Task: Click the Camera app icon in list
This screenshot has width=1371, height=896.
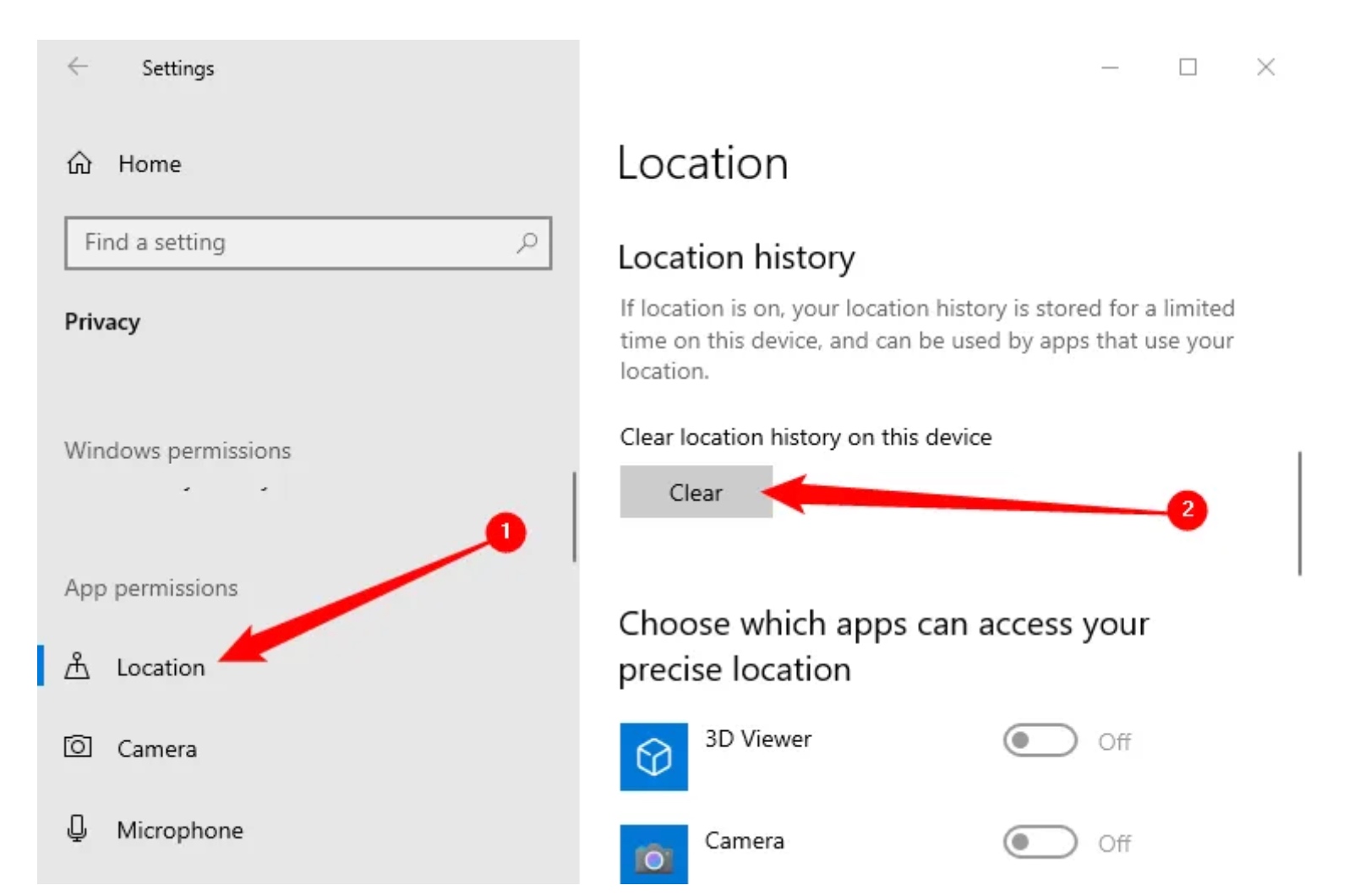Action: (x=654, y=855)
